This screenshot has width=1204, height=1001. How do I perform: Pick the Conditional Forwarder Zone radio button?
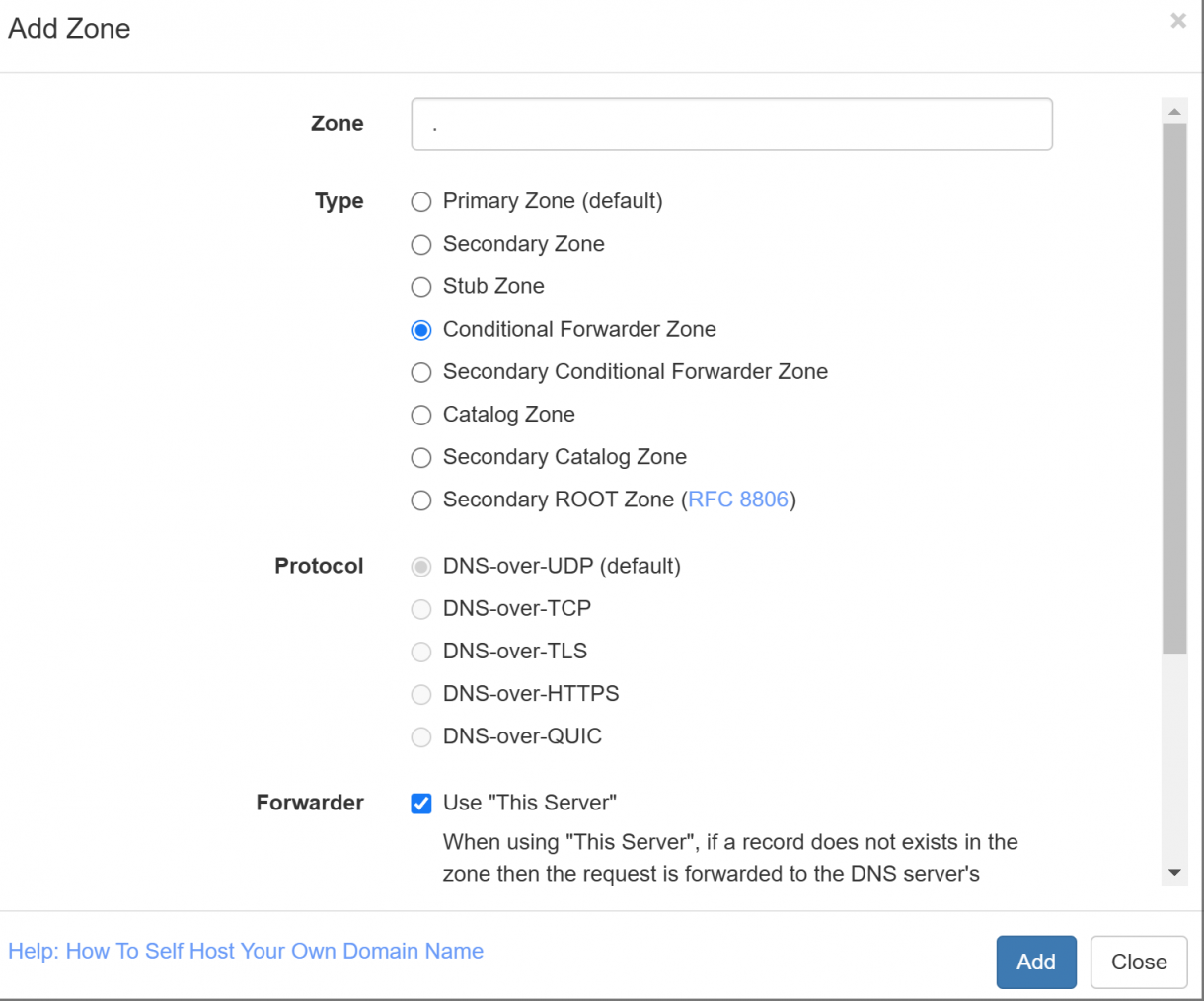pos(421,329)
